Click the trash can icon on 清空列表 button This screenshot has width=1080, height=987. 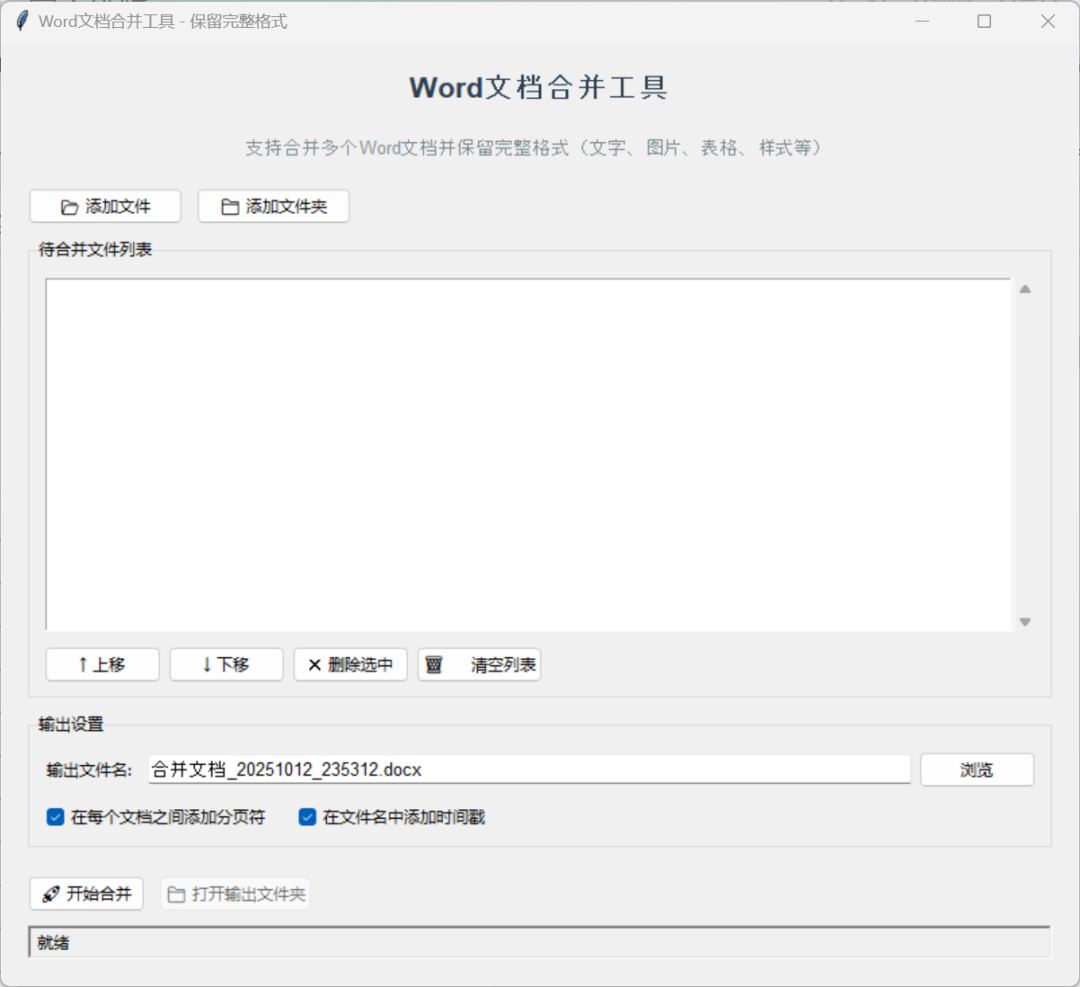(435, 664)
